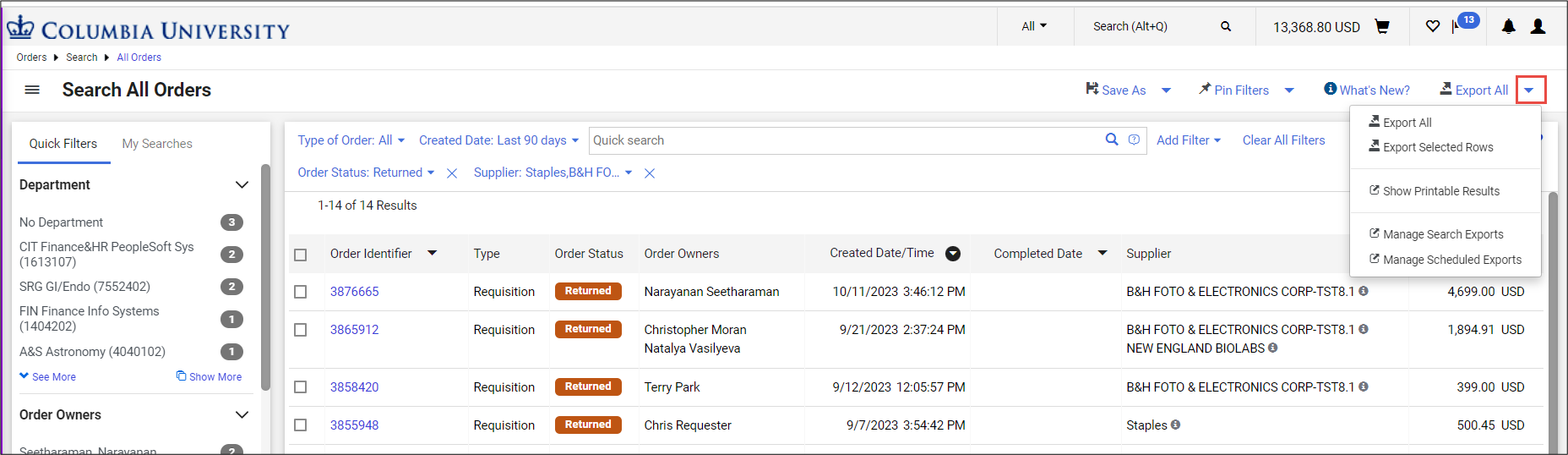Screen dimensions: 1568x455
Task: Open order 3855948 link
Action: pos(354,425)
